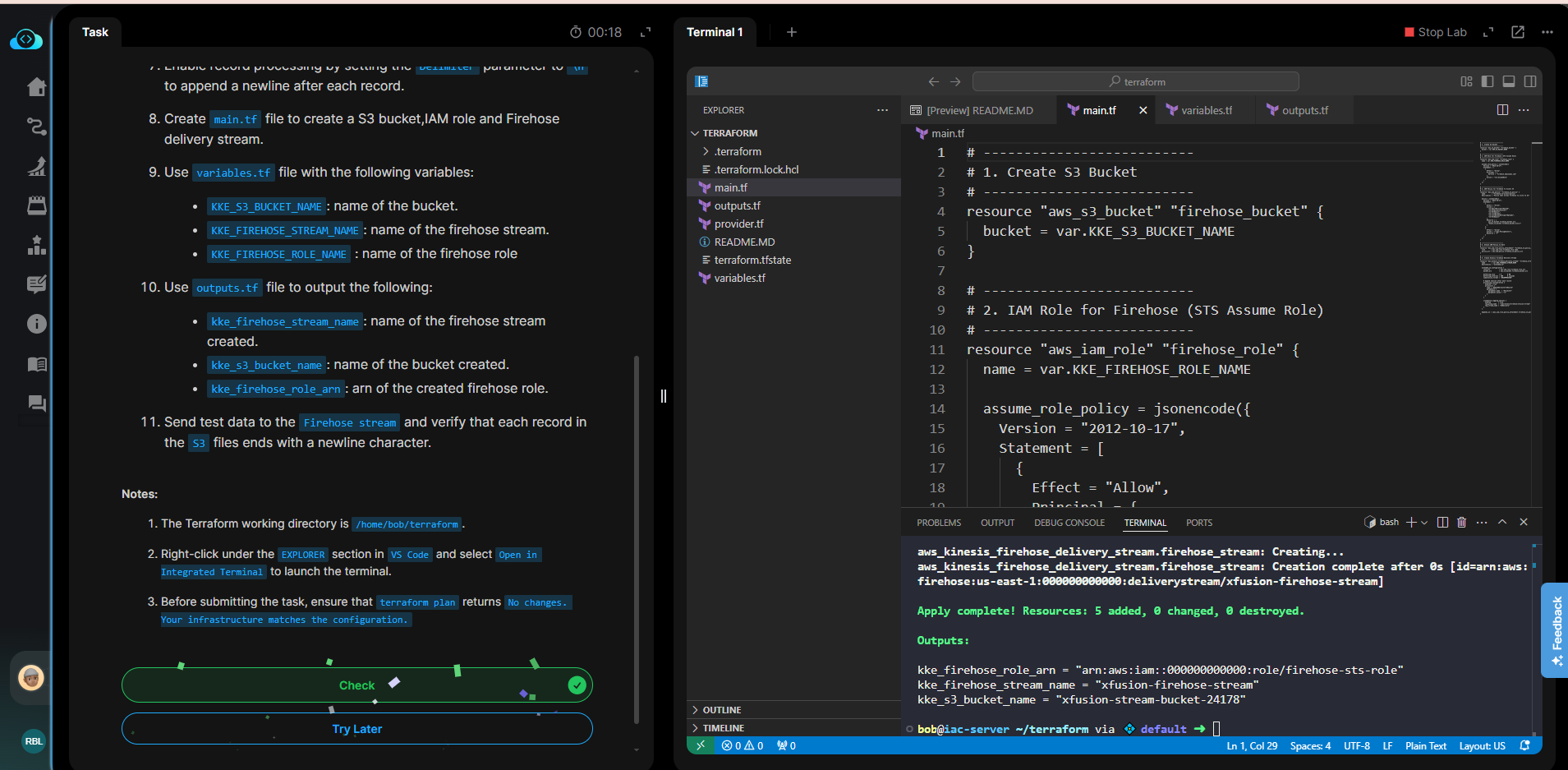Click the home icon in left sidebar
The image size is (1568, 770).
(x=36, y=87)
